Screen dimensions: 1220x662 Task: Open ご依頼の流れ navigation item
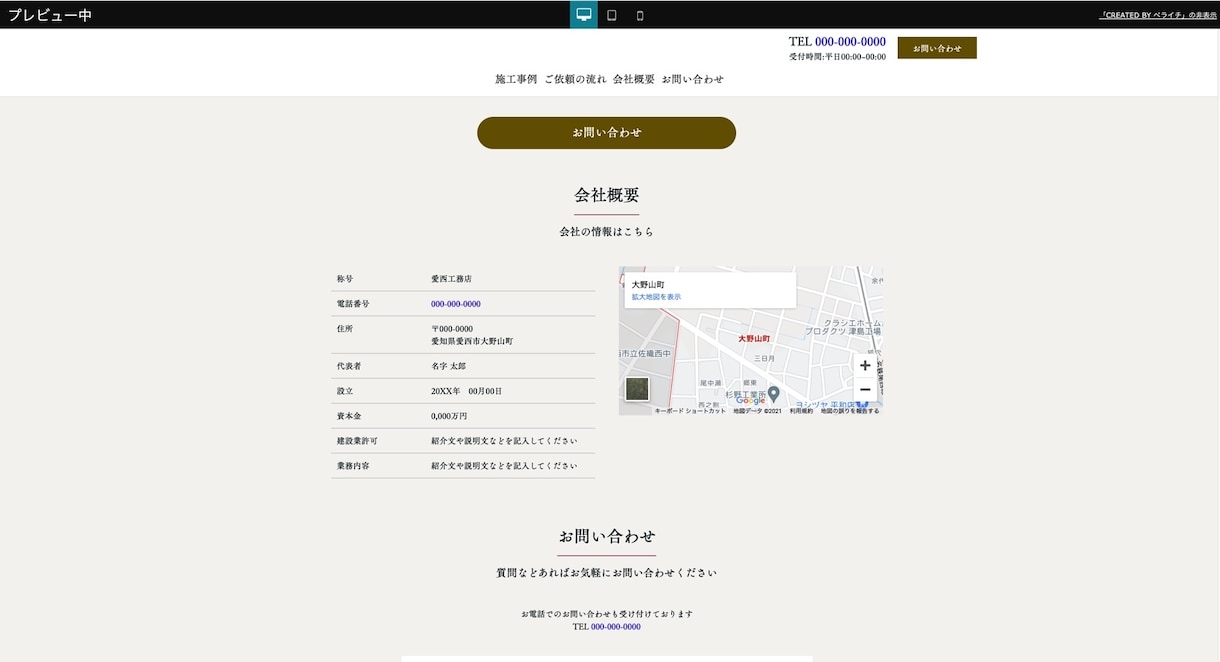tap(575, 79)
